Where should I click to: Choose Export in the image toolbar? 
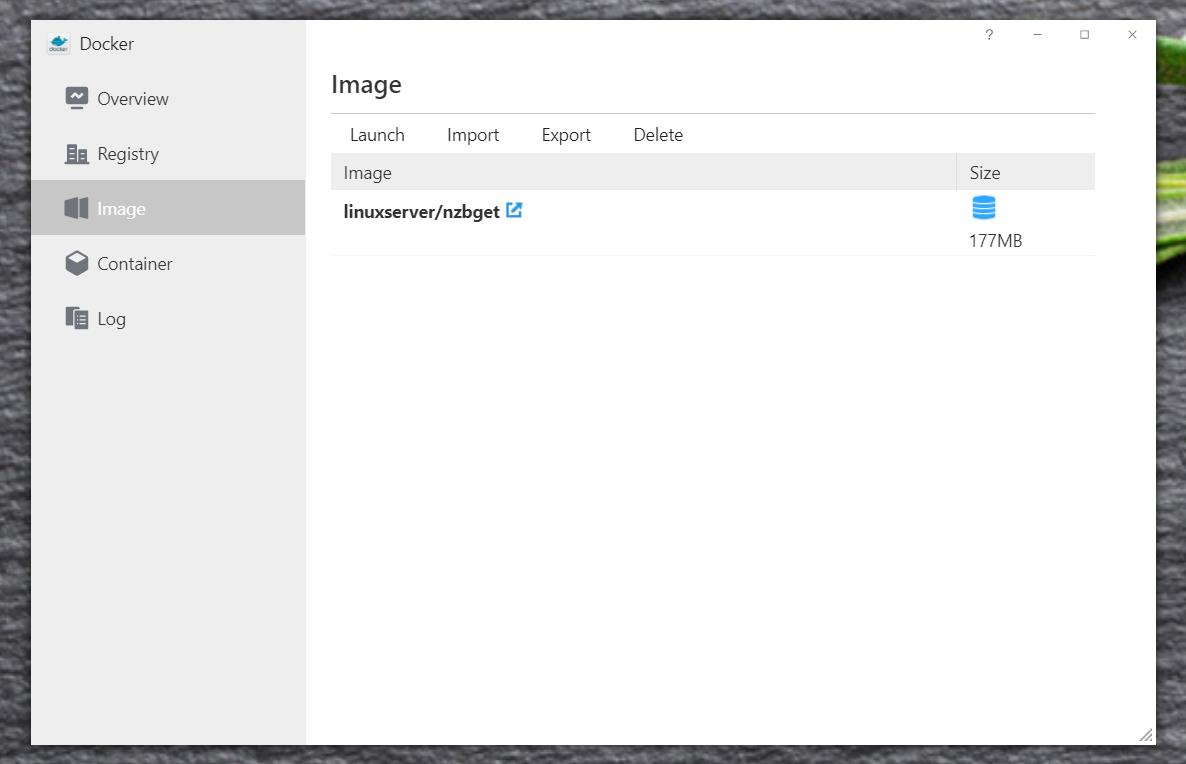[x=566, y=135]
